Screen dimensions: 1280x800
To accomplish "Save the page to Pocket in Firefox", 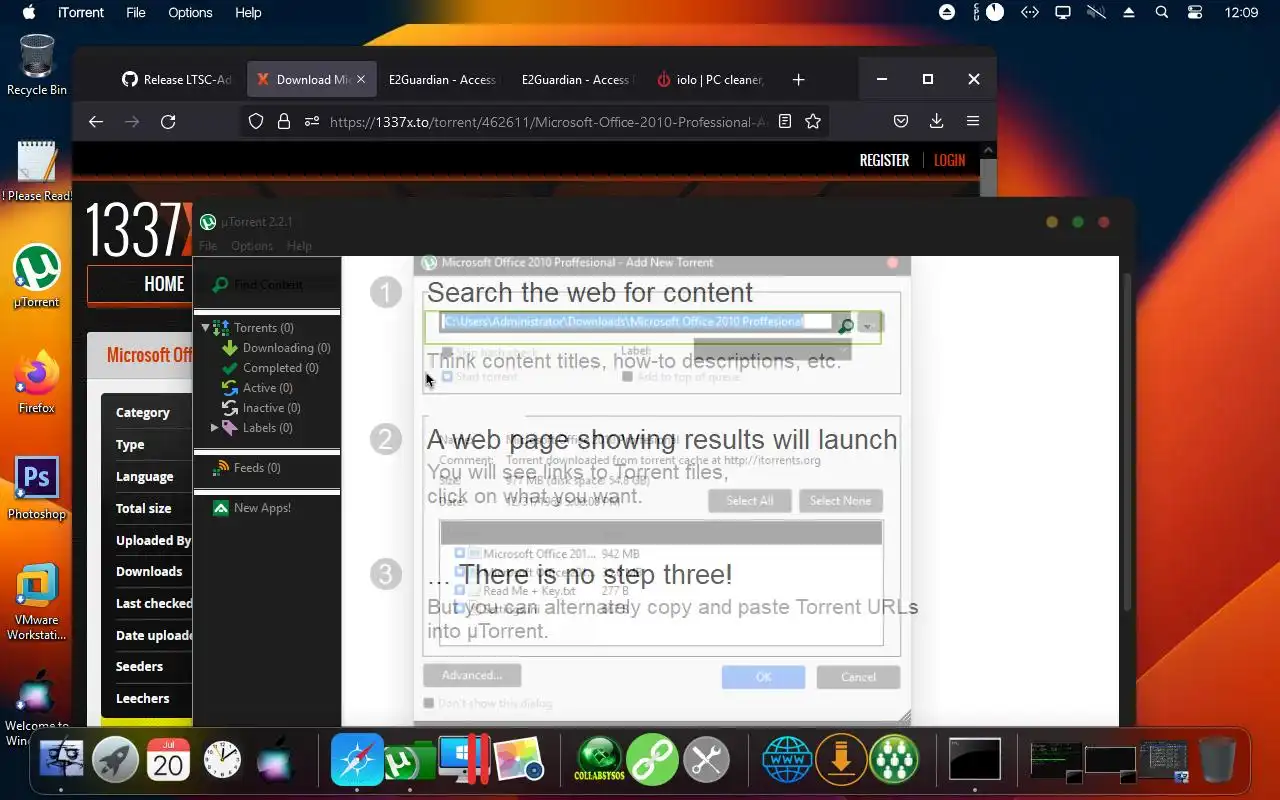I will [901, 121].
